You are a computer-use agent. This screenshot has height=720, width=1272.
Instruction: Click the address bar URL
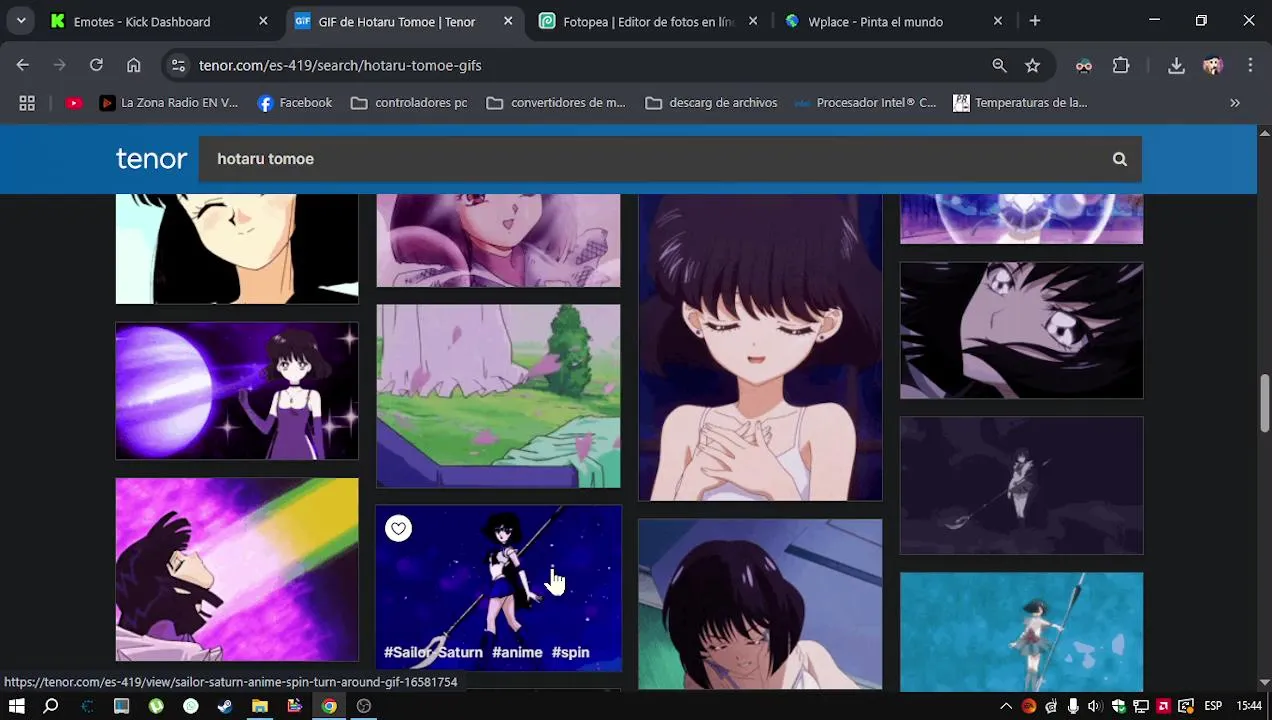click(x=340, y=65)
